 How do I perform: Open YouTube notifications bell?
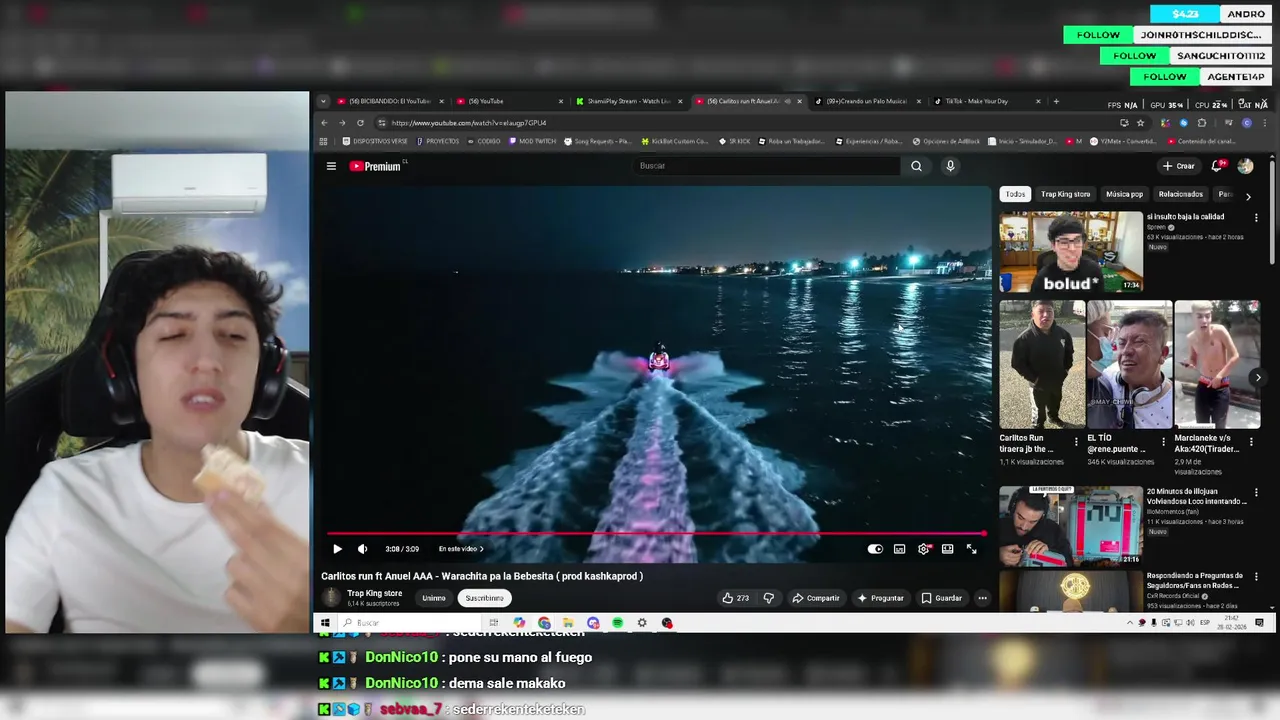click(x=1217, y=166)
